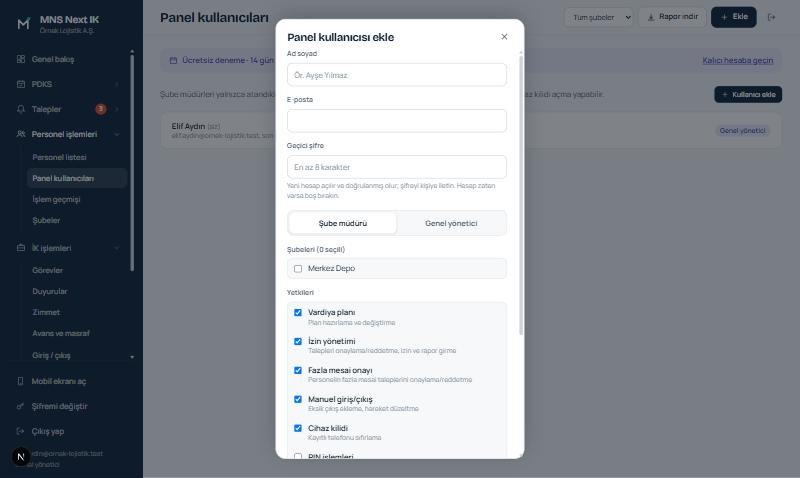Click the MNS Next IK logo icon
The height and width of the screenshot is (478, 800).
pos(23,24)
